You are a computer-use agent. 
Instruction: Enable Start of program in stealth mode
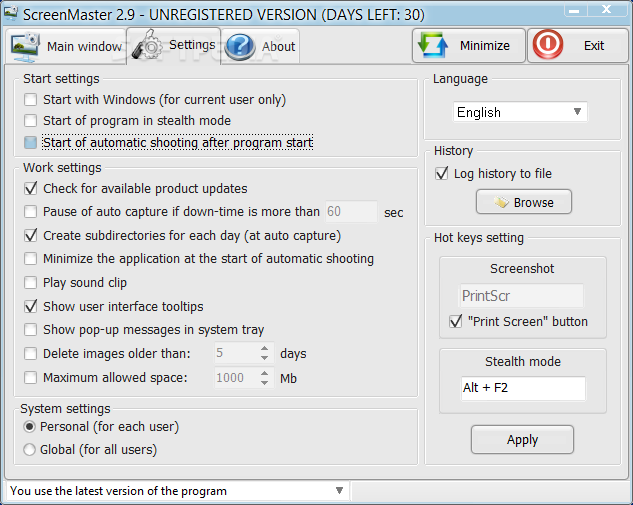click(x=30, y=120)
